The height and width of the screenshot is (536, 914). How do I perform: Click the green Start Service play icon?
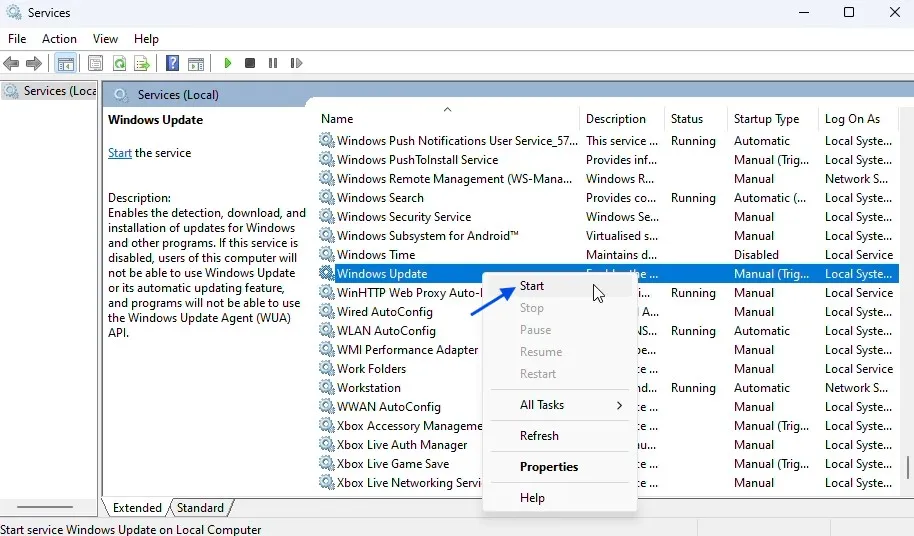228,63
